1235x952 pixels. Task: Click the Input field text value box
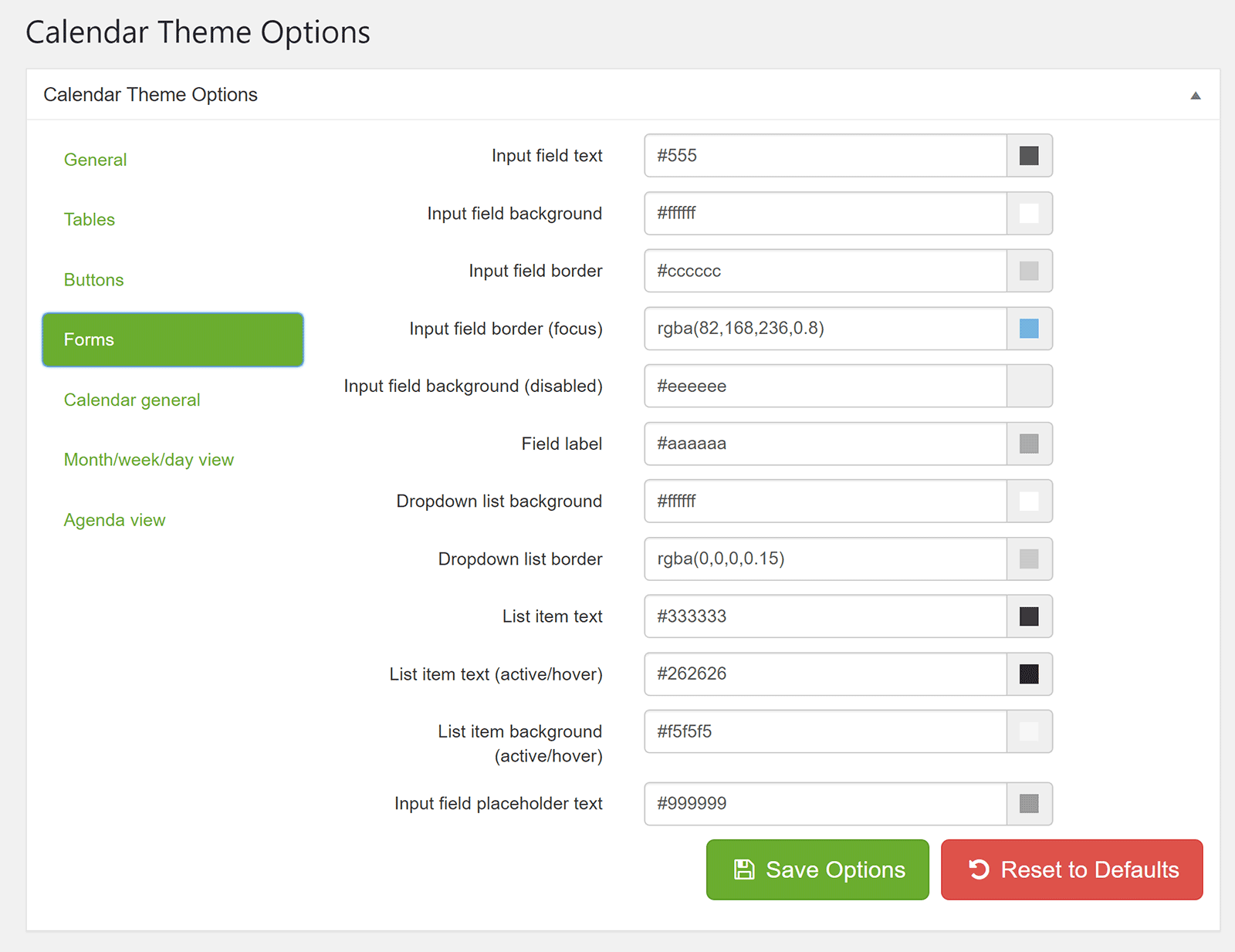click(825, 155)
